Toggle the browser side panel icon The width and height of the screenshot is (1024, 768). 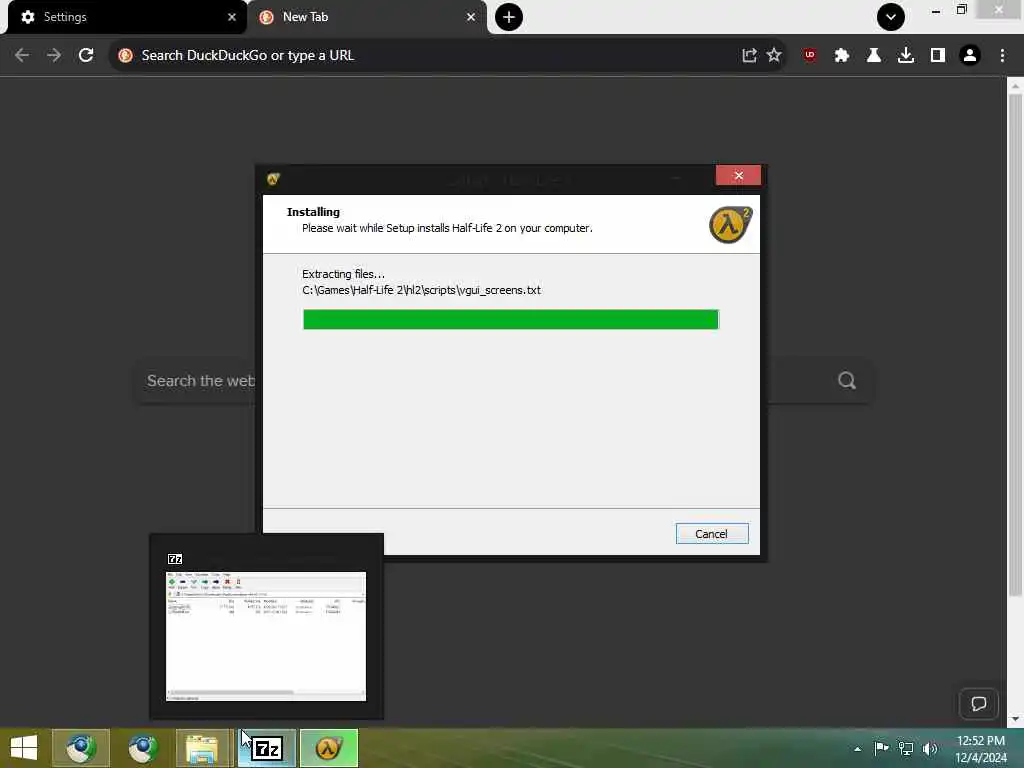[x=938, y=56]
